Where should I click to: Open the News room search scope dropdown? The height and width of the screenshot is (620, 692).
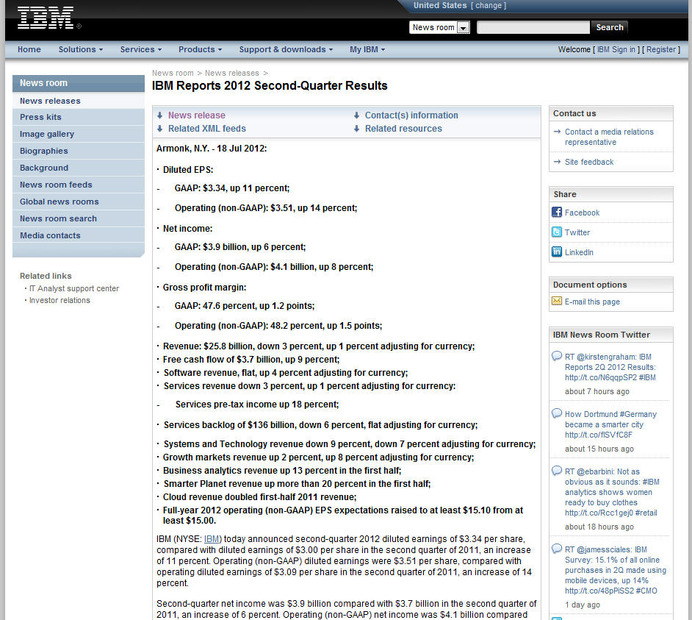click(440, 27)
